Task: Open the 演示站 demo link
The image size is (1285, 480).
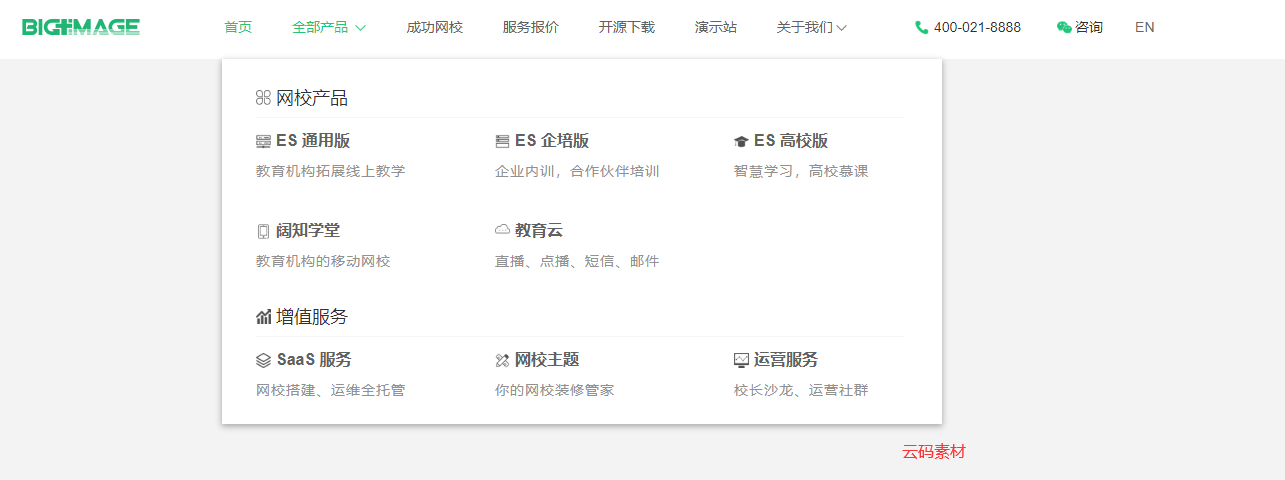Action: tap(715, 28)
